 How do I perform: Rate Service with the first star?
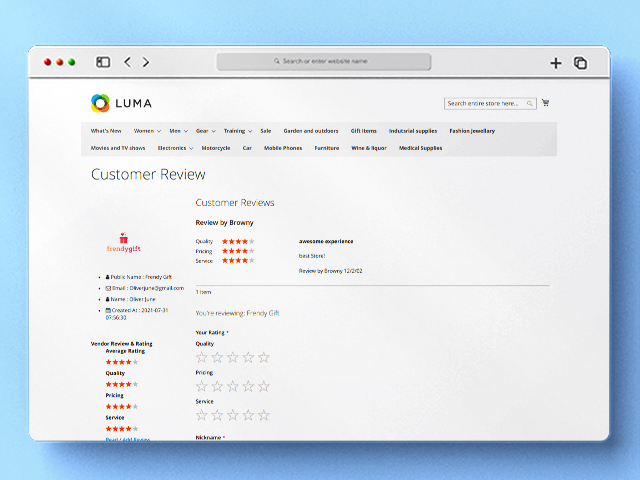[202, 415]
